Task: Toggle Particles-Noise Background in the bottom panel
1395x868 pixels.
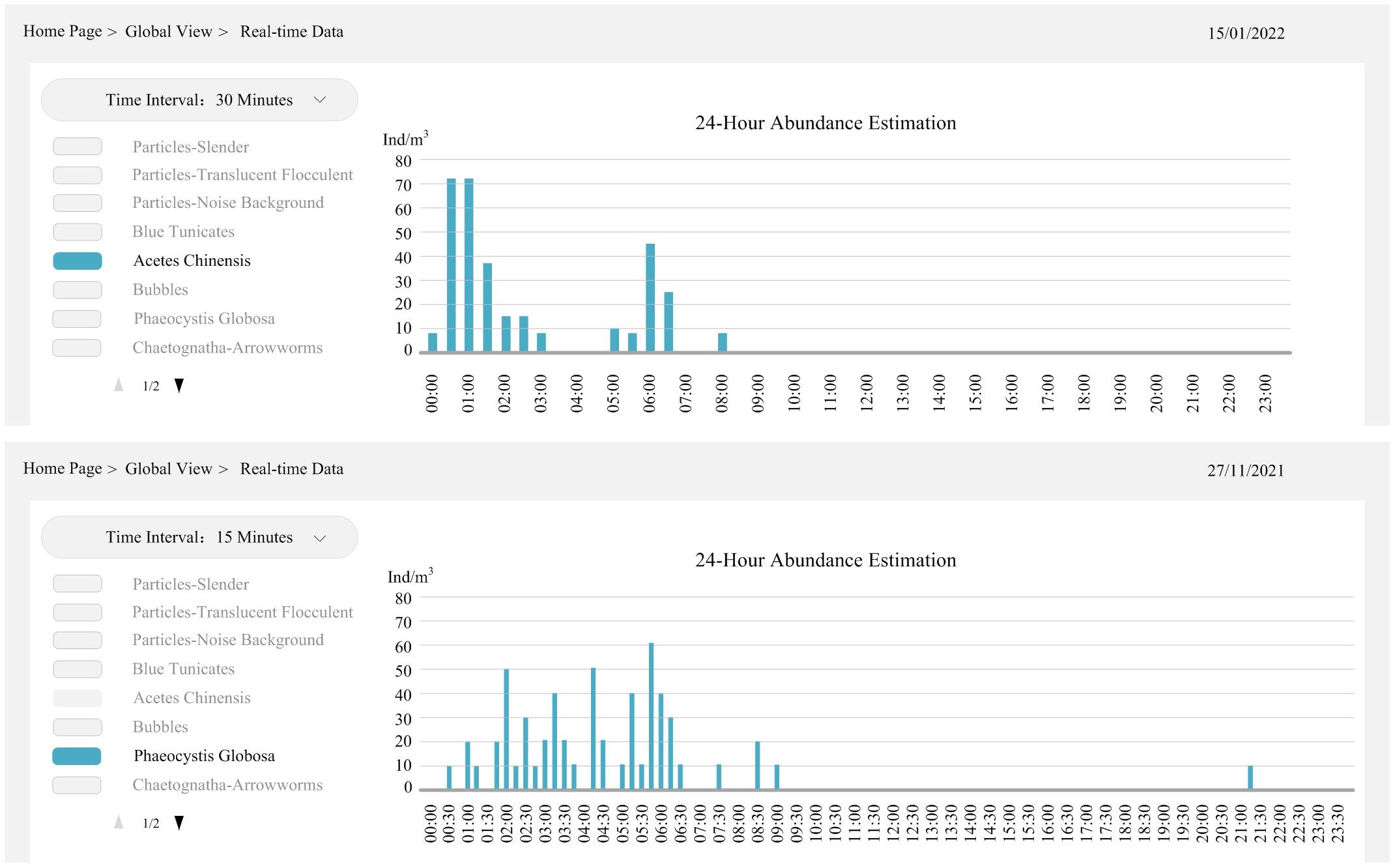Action: tap(78, 641)
